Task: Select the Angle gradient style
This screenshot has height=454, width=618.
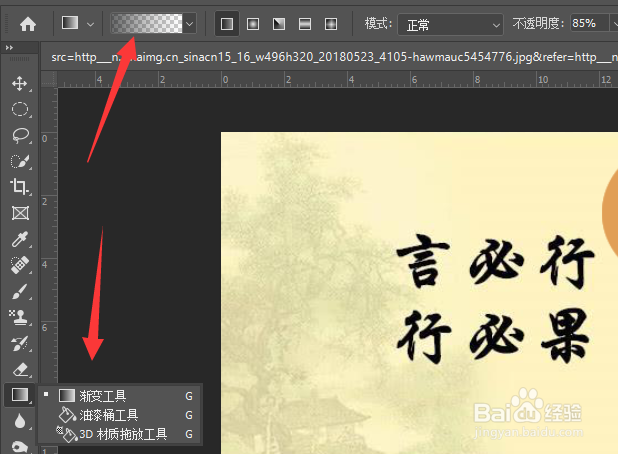Action: [279, 24]
